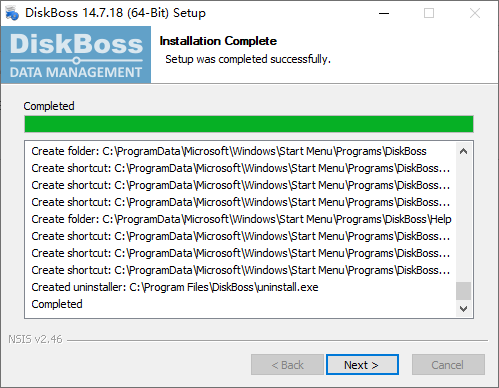Image resolution: width=499 pixels, height=388 pixels.
Task: Click the scrollbar thumb in install log
Action: tap(463, 291)
